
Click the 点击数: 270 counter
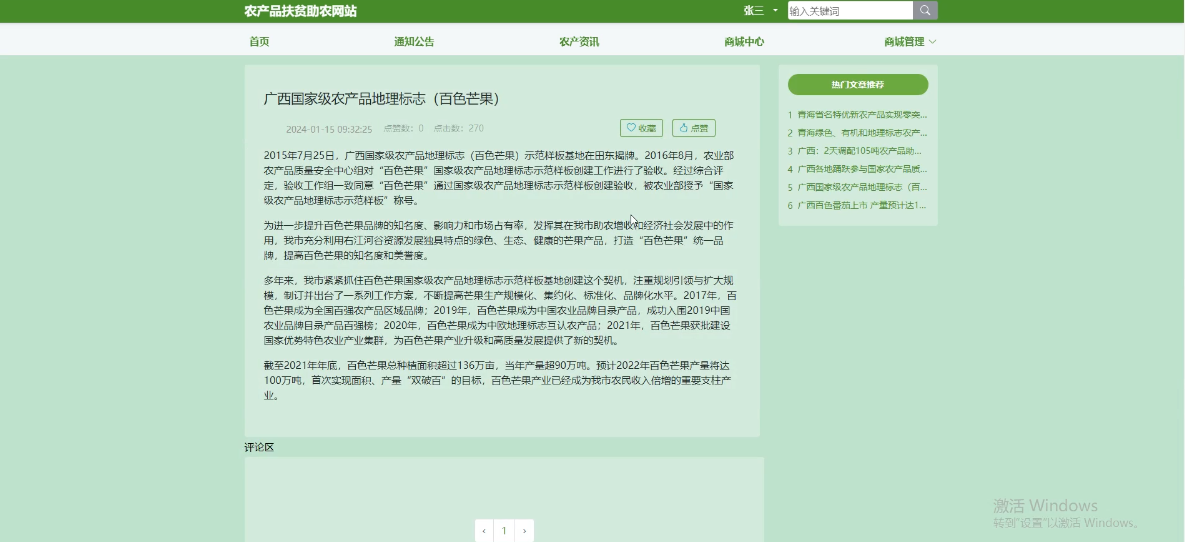click(x=459, y=129)
